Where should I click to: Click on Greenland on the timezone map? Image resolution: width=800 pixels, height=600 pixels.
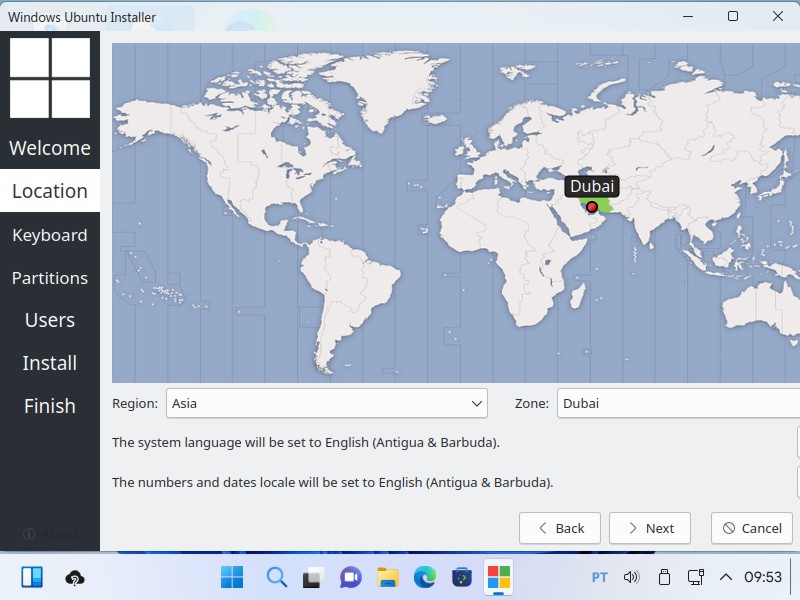[384, 87]
